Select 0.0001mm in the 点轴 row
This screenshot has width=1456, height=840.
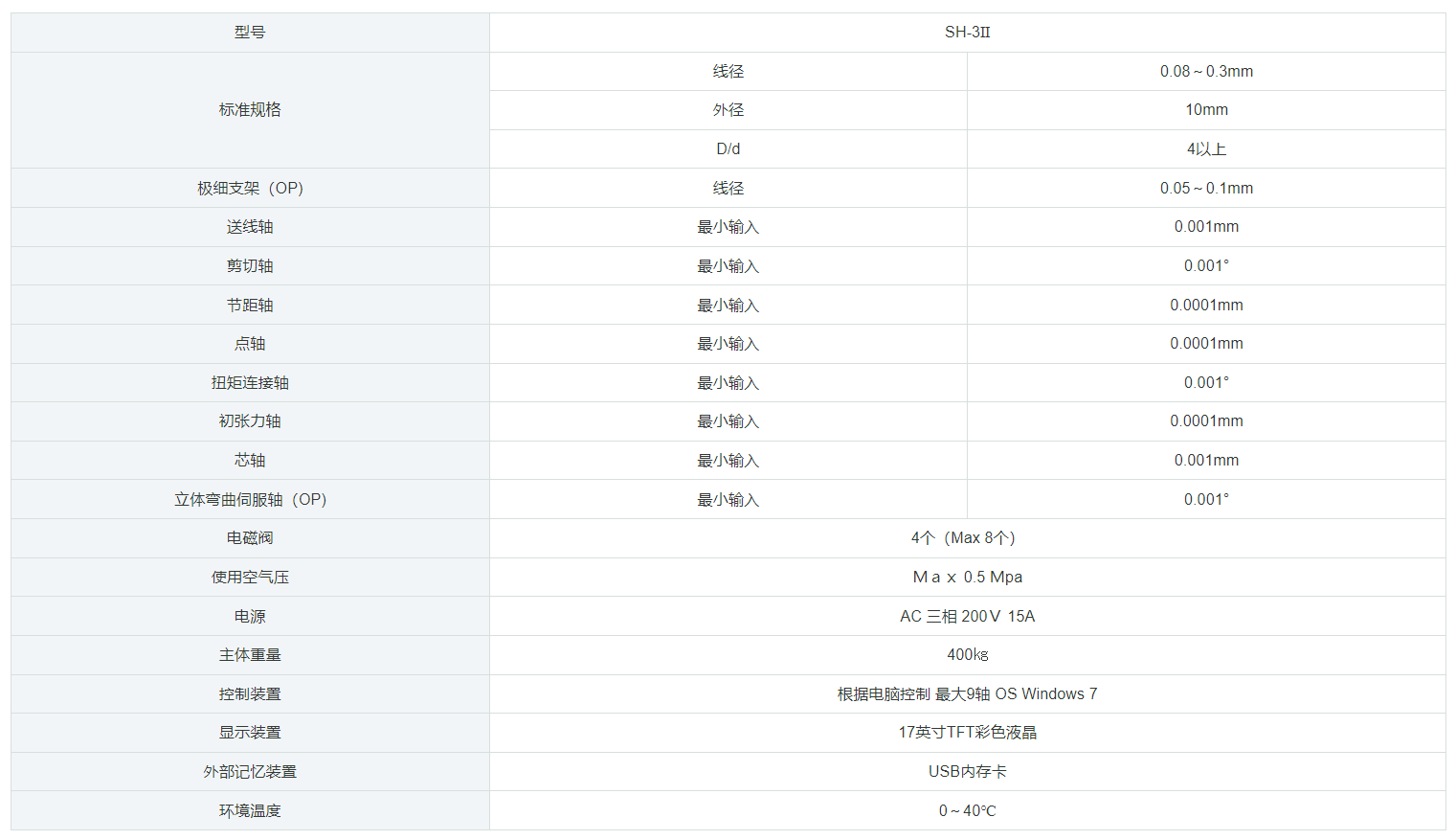pyautogui.click(x=1206, y=344)
